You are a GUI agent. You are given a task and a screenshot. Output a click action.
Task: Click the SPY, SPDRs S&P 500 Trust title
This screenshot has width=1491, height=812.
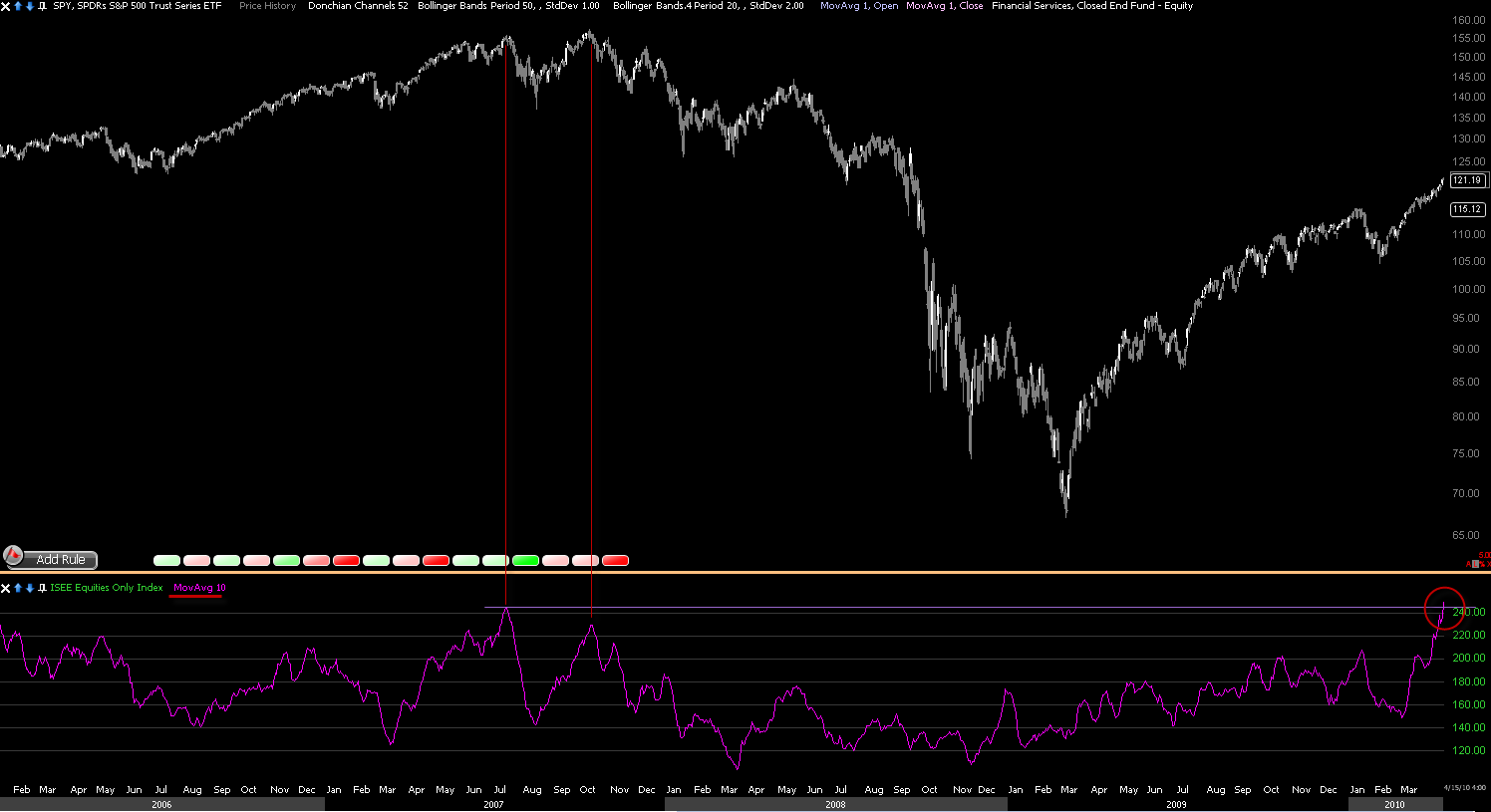[x=137, y=6]
